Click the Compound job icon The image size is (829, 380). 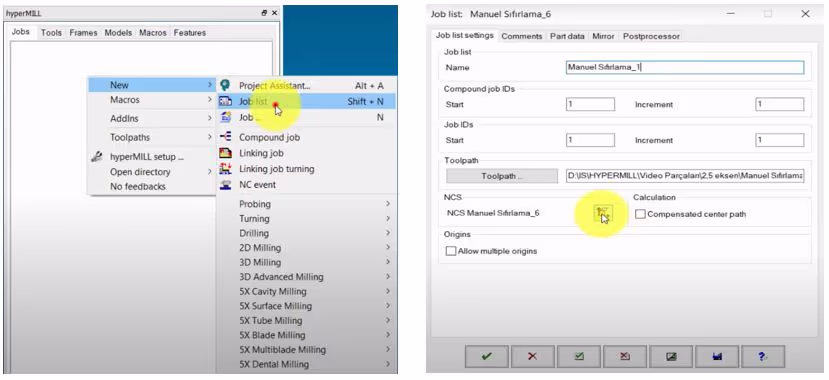225,137
